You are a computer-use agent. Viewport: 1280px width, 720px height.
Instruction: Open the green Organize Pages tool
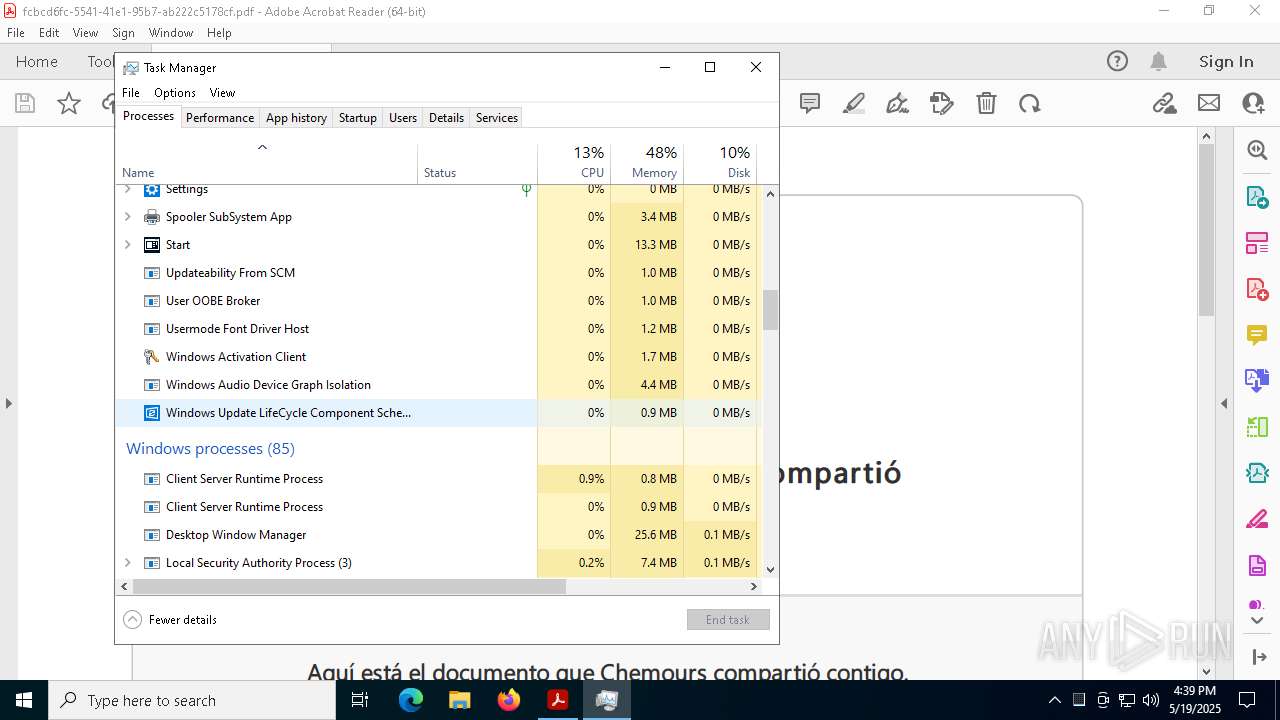click(x=1257, y=427)
